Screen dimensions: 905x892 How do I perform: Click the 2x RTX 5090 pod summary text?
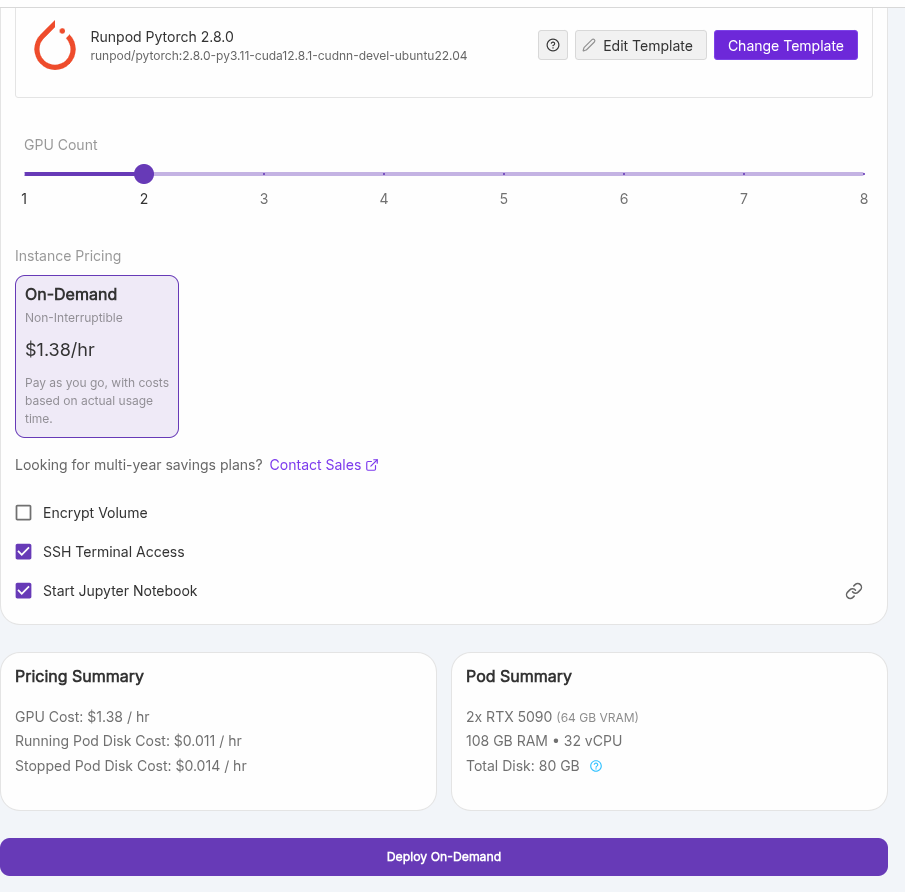tap(509, 717)
